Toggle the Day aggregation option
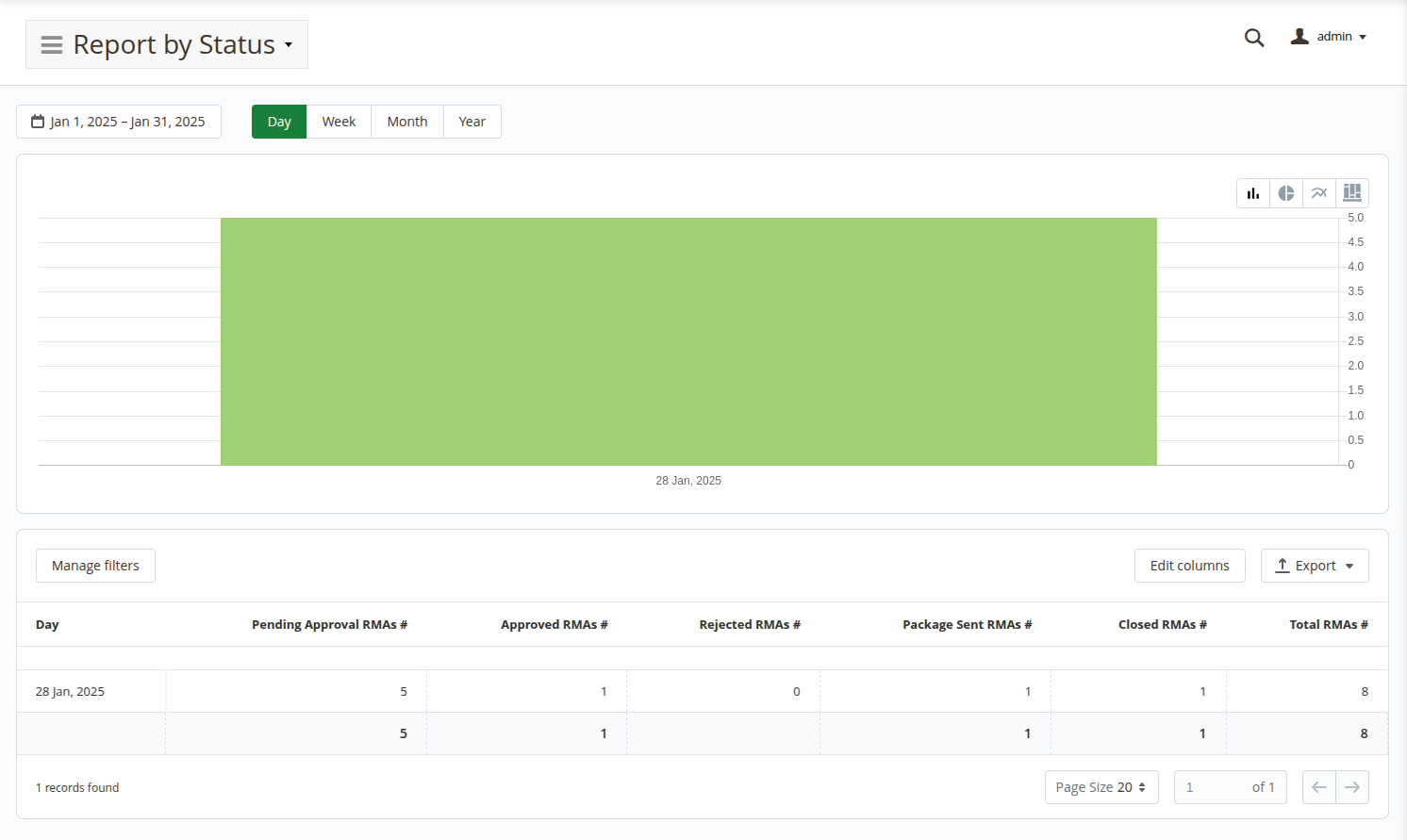Screen dimensions: 1407x840 [279, 121]
